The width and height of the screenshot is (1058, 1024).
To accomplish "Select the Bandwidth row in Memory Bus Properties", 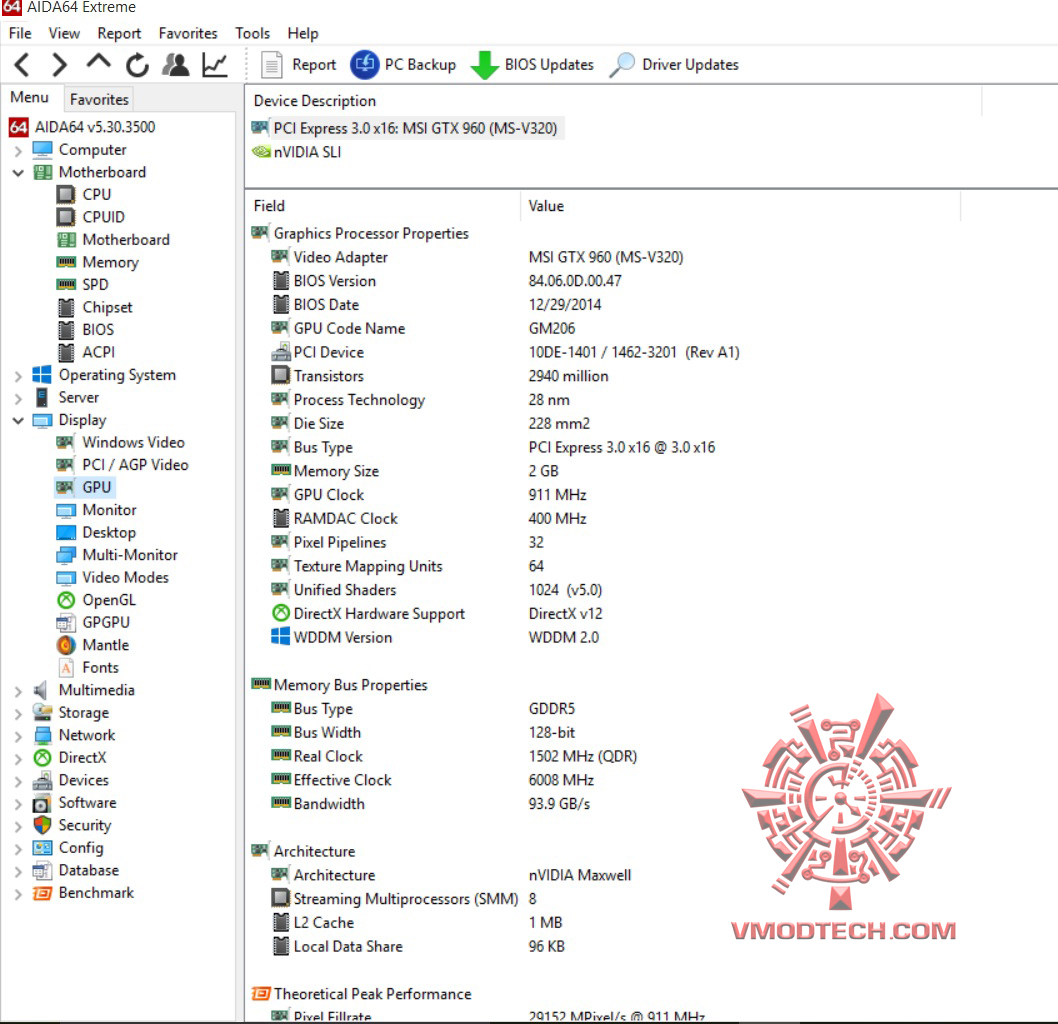I will [430, 804].
